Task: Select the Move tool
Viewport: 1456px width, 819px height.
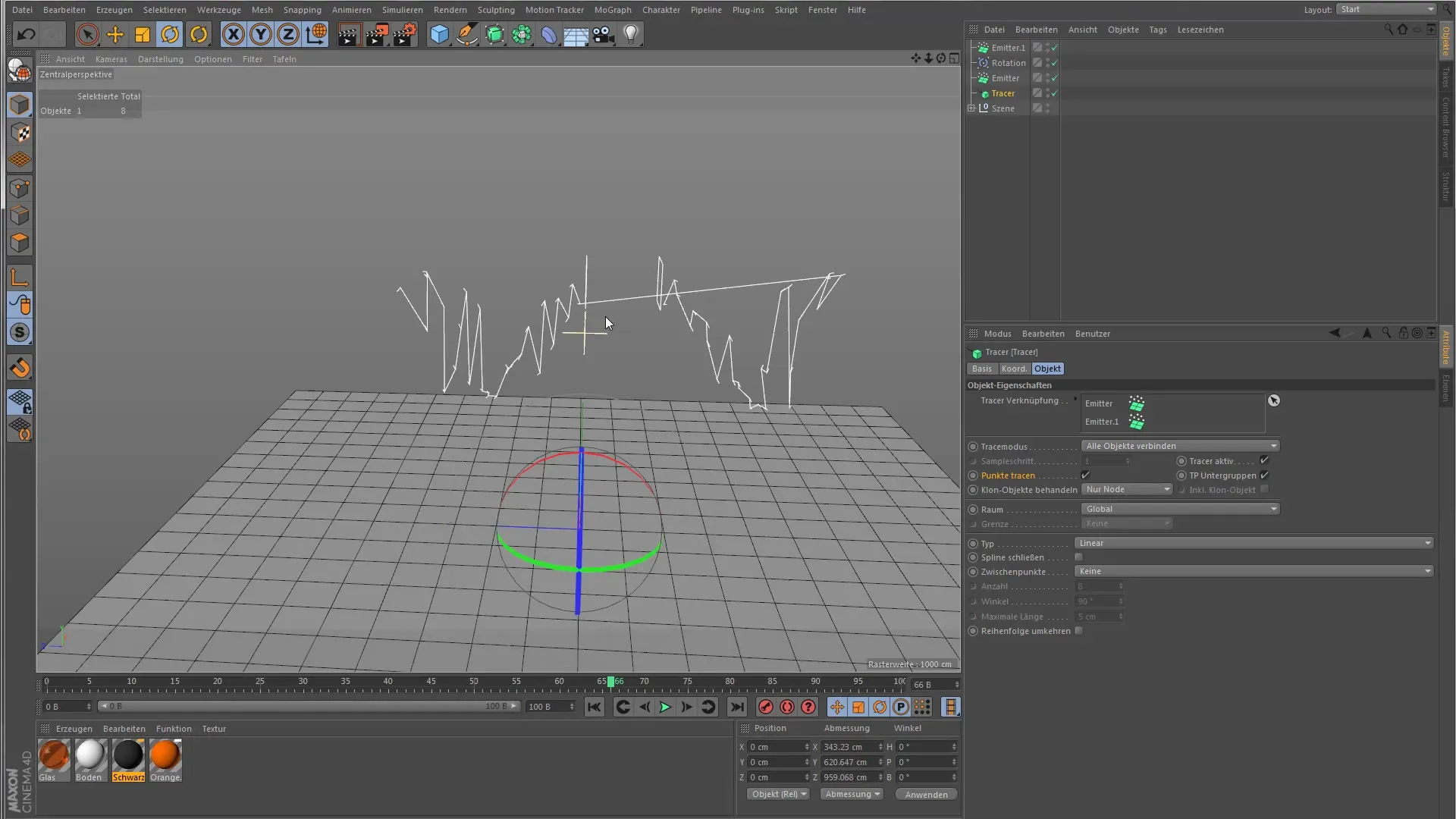Action: pyautogui.click(x=115, y=34)
